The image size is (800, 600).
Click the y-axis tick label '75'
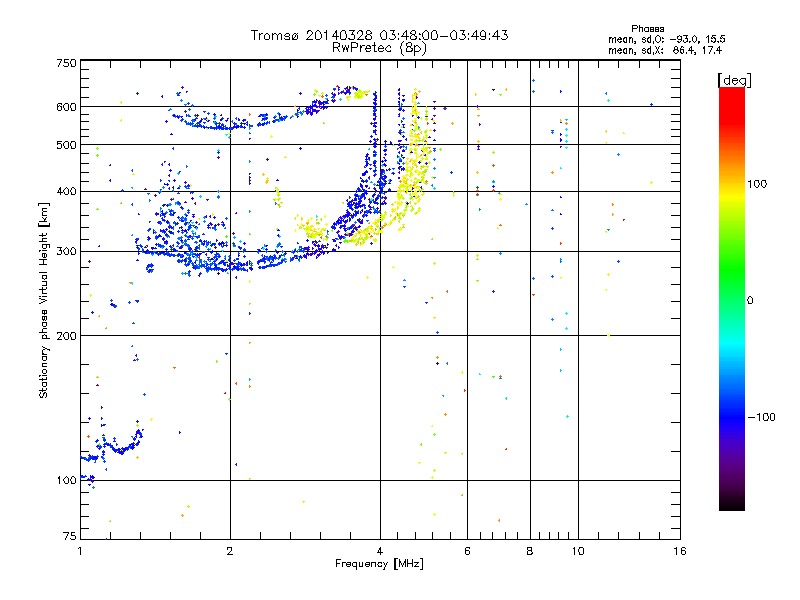[x=70, y=536]
